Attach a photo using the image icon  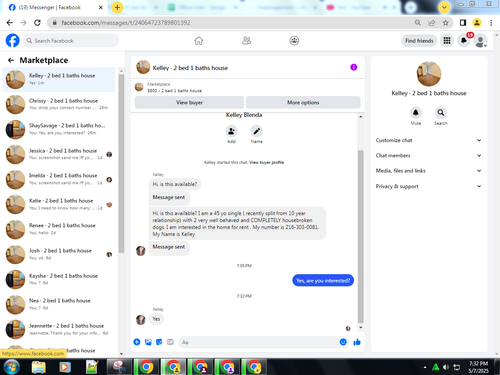coord(148,342)
